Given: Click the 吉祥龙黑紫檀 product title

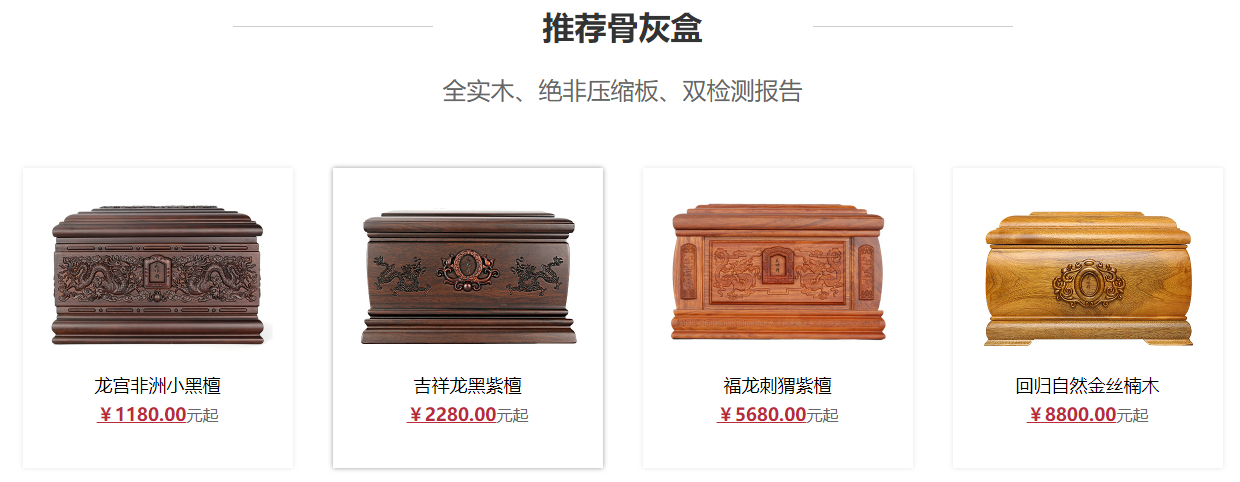Looking at the screenshot, I should coord(468,386).
